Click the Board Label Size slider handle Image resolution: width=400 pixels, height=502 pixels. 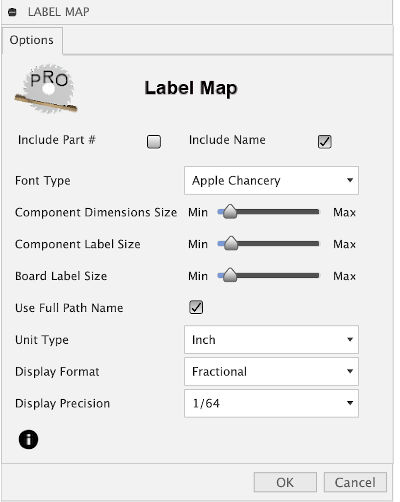(230, 275)
